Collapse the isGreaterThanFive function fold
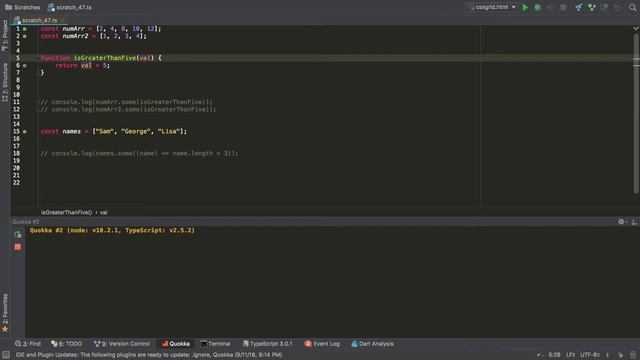640x360 pixels. [x=40, y=58]
